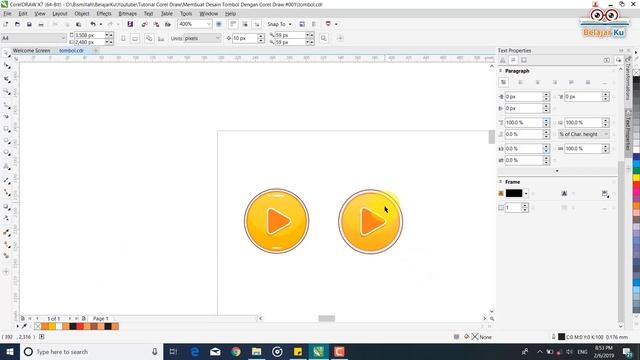Open the Undo history dropdown arrow

[x=101, y=24]
